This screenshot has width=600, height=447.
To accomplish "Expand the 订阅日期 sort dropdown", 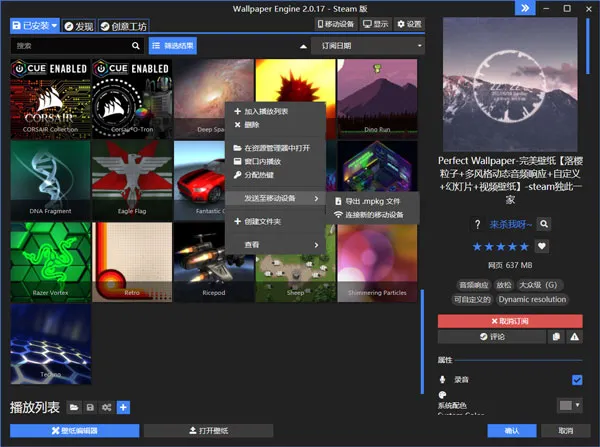I will point(369,46).
